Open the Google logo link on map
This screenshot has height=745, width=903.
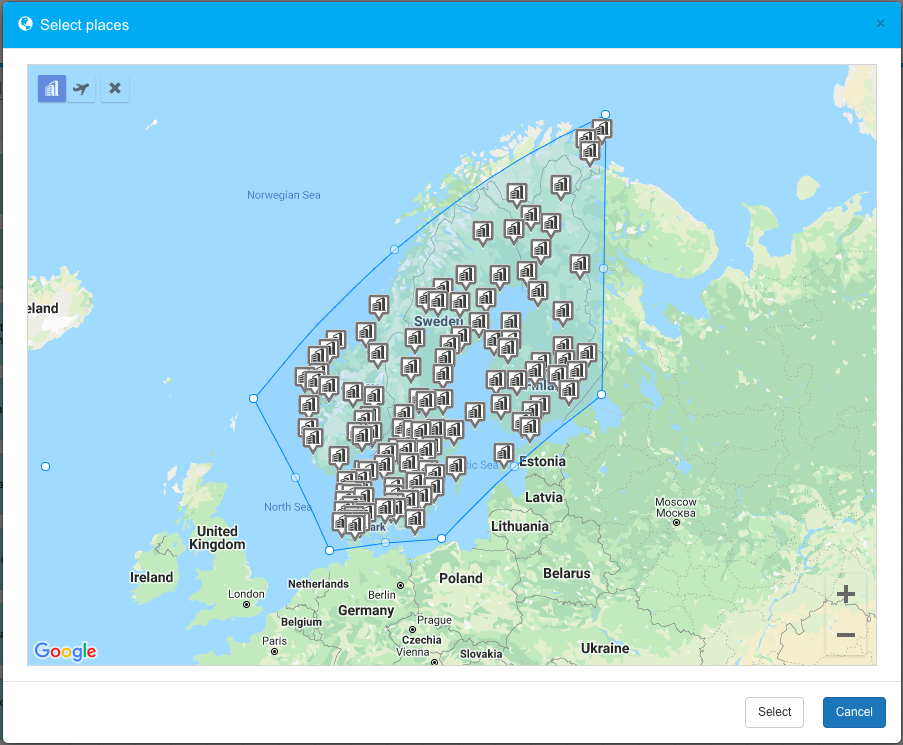(x=65, y=651)
